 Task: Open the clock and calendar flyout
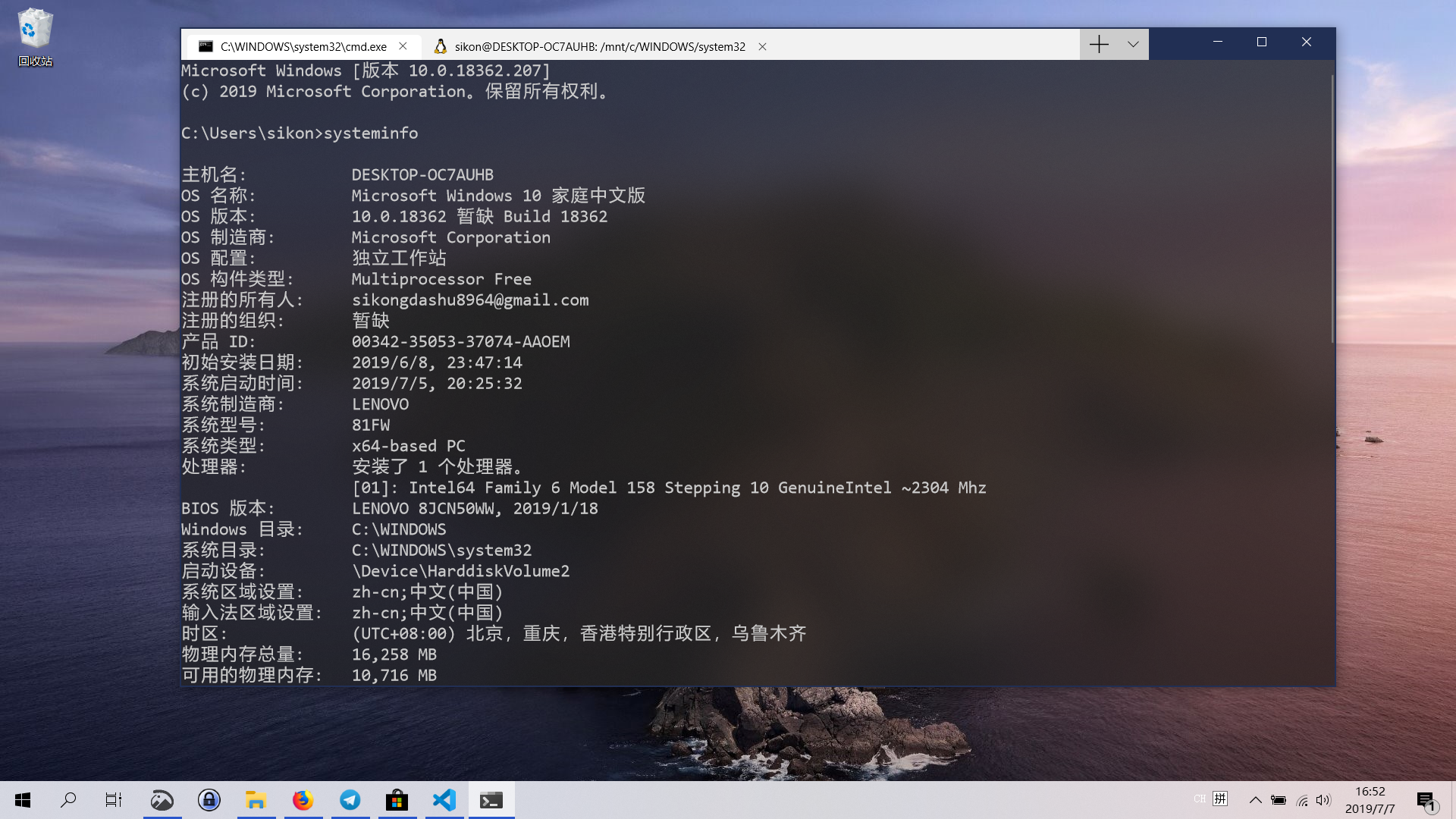click(x=1370, y=800)
